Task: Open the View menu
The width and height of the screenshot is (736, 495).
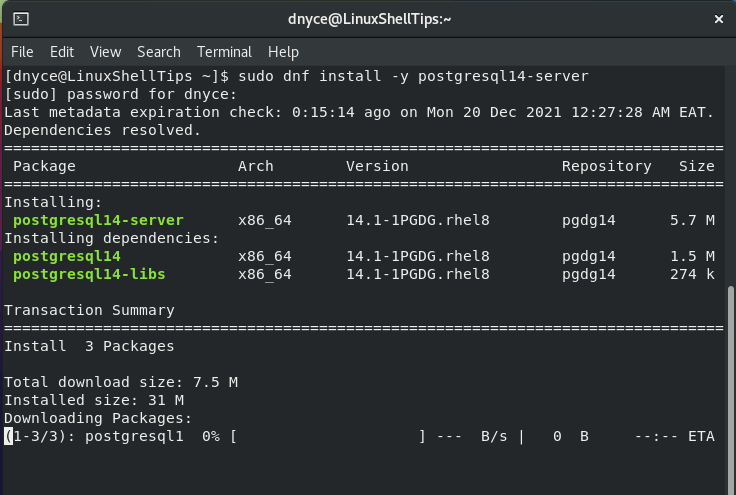Action: (106, 52)
